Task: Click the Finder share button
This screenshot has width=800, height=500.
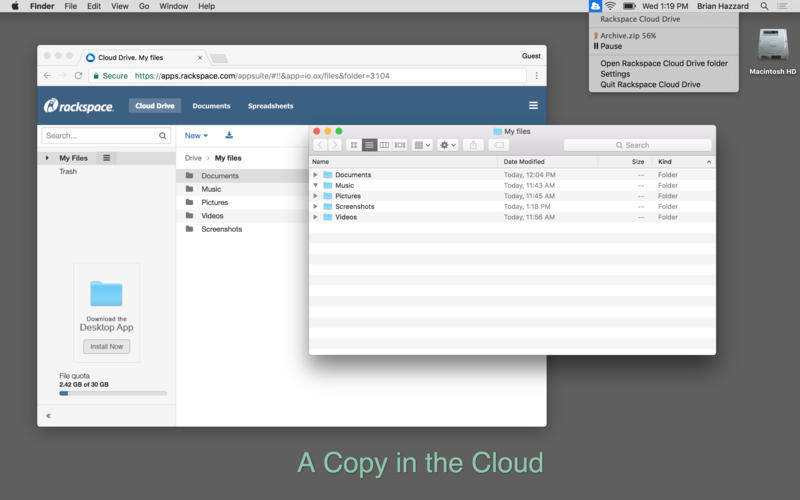Action: [473, 145]
